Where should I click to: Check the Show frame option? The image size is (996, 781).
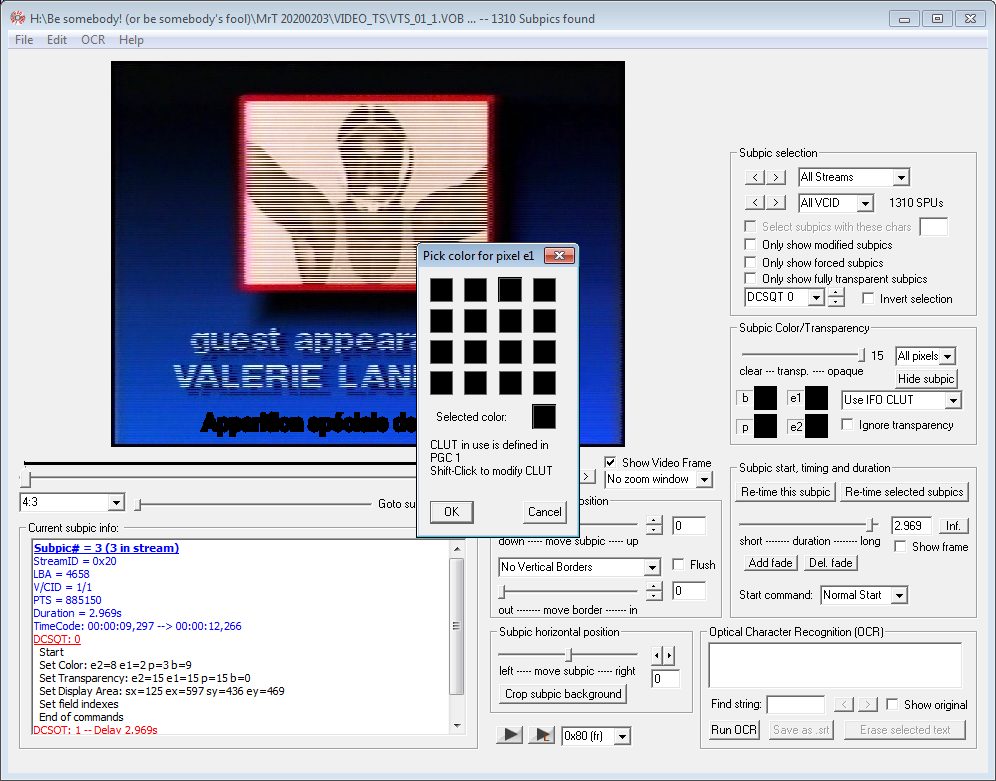coord(900,546)
